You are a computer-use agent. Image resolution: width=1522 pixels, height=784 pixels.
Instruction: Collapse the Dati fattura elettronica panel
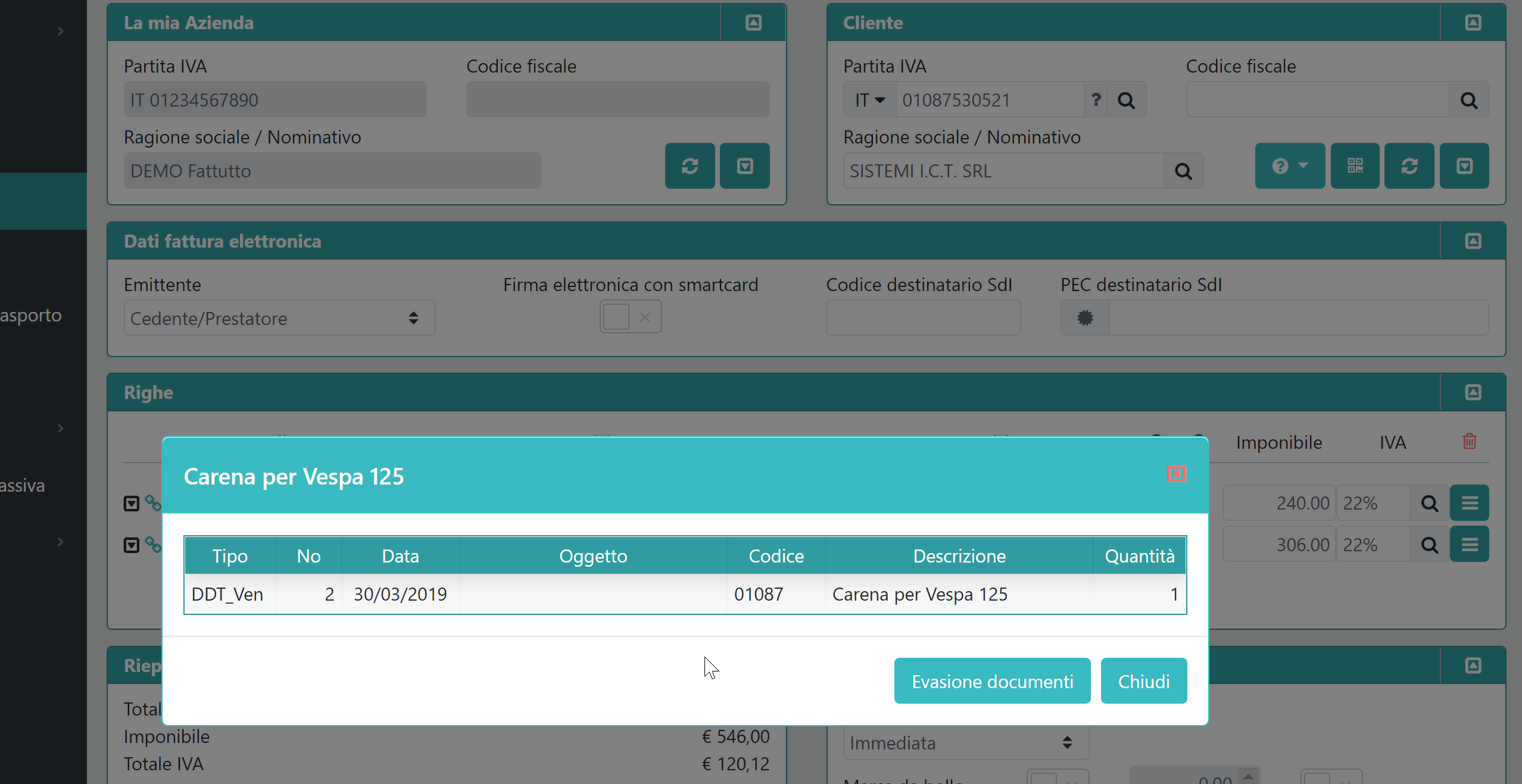click(1473, 241)
